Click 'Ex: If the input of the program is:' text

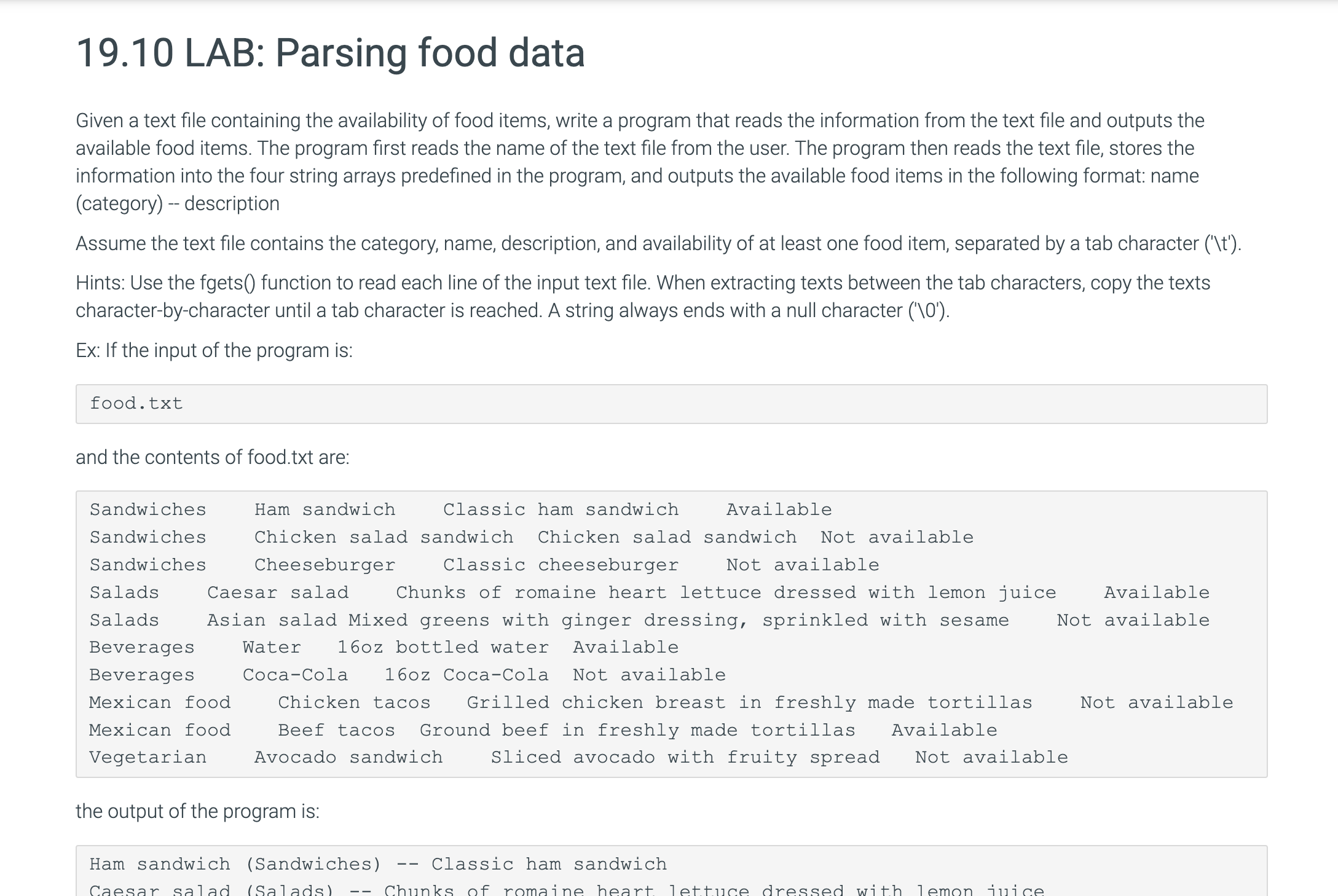pyautogui.click(x=214, y=350)
